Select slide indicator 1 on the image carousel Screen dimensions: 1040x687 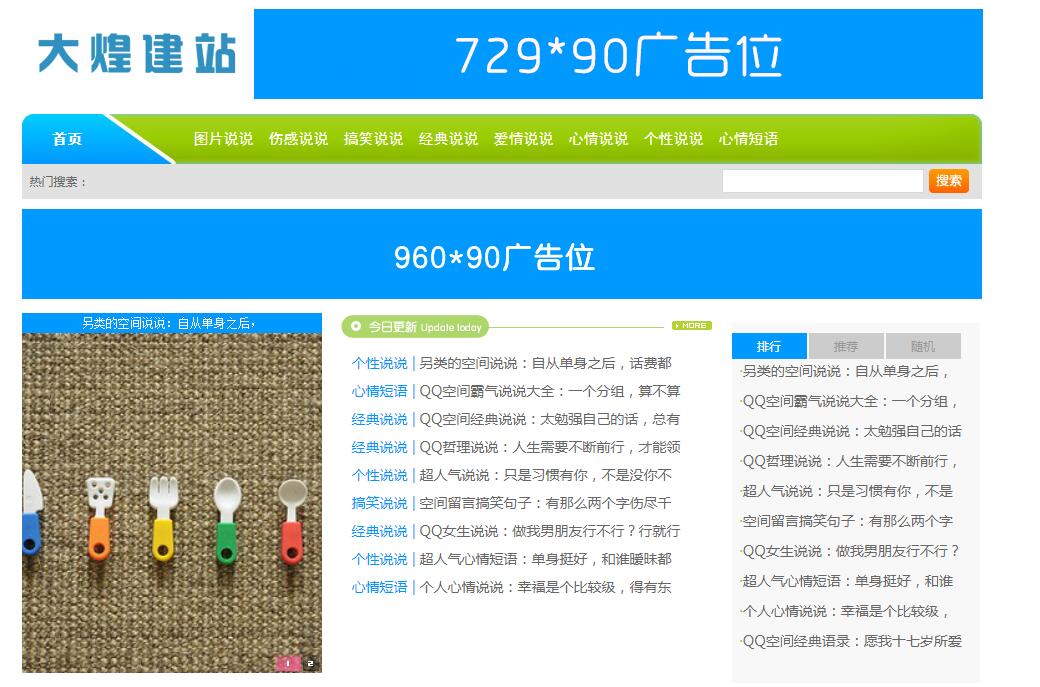(287, 662)
